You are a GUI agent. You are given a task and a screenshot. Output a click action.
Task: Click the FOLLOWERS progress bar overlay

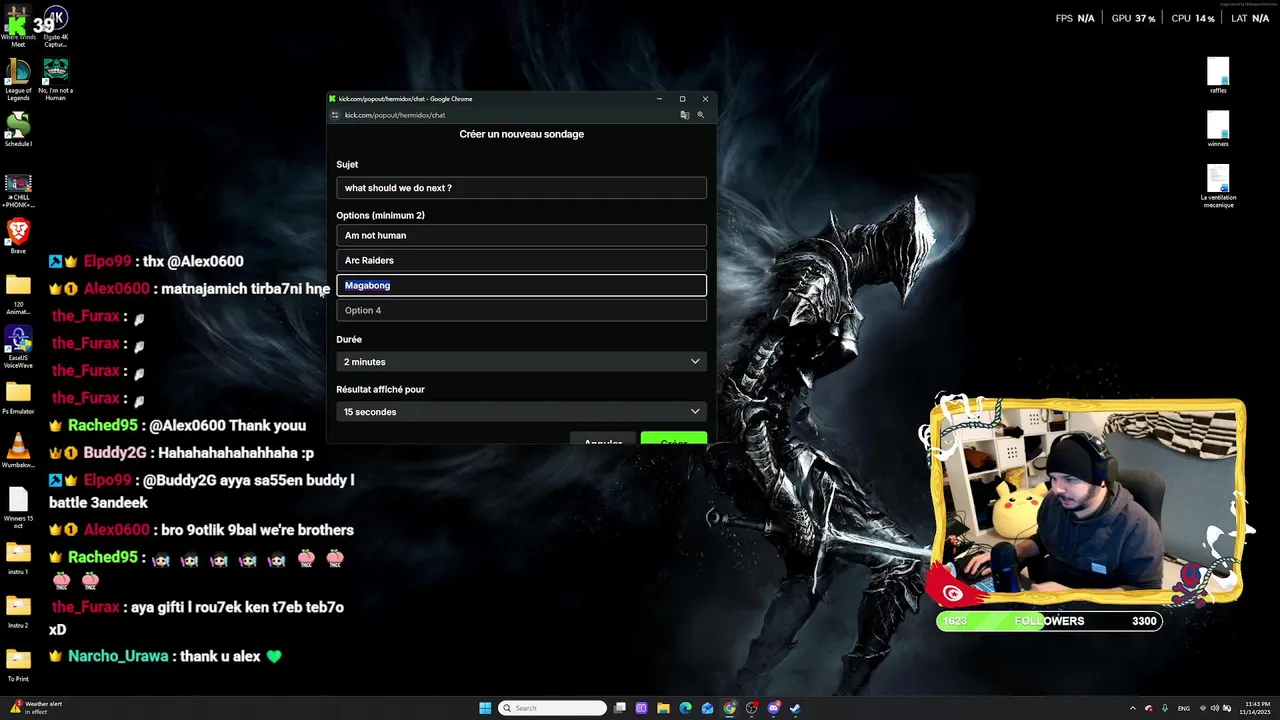[1049, 621]
